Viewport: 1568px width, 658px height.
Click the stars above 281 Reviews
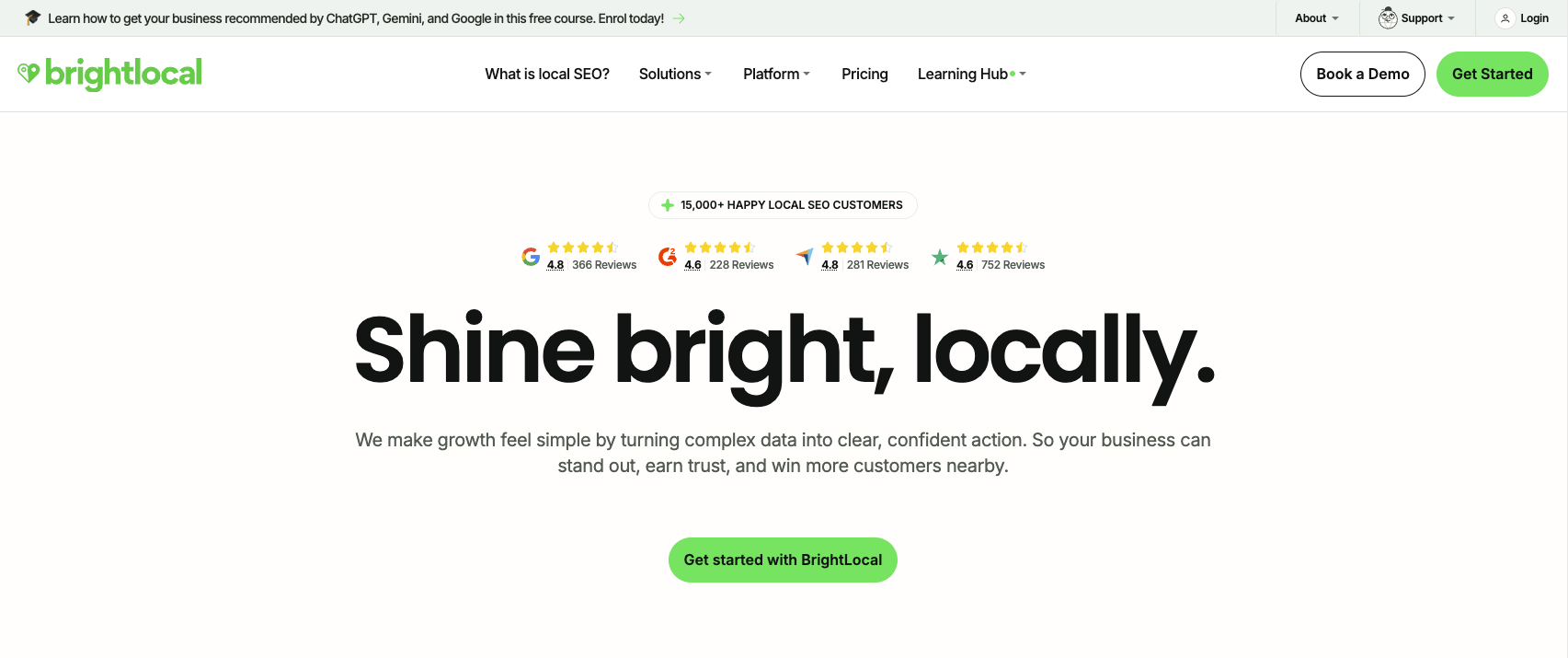[857, 248]
